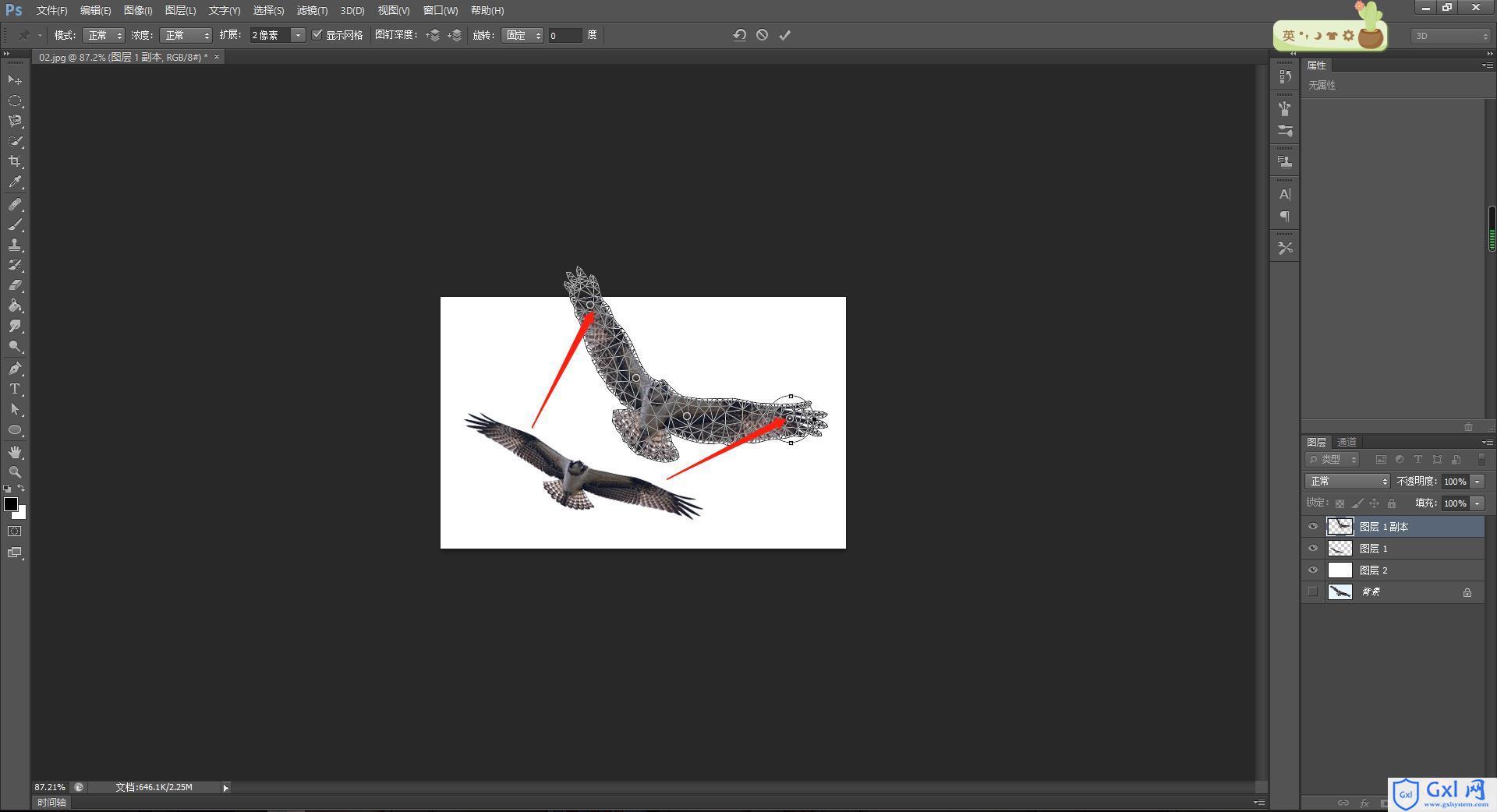Select the Crop tool

[x=15, y=161]
